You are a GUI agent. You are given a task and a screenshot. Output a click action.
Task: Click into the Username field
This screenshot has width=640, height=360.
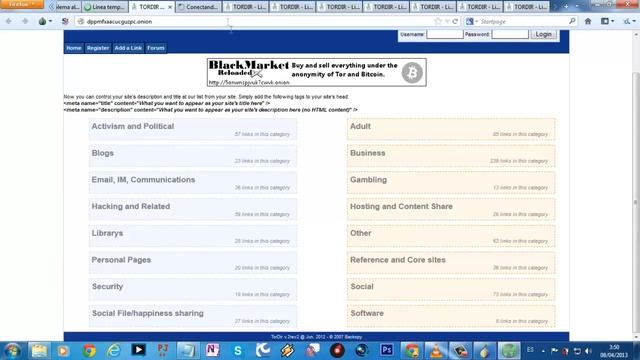coord(444,34)
